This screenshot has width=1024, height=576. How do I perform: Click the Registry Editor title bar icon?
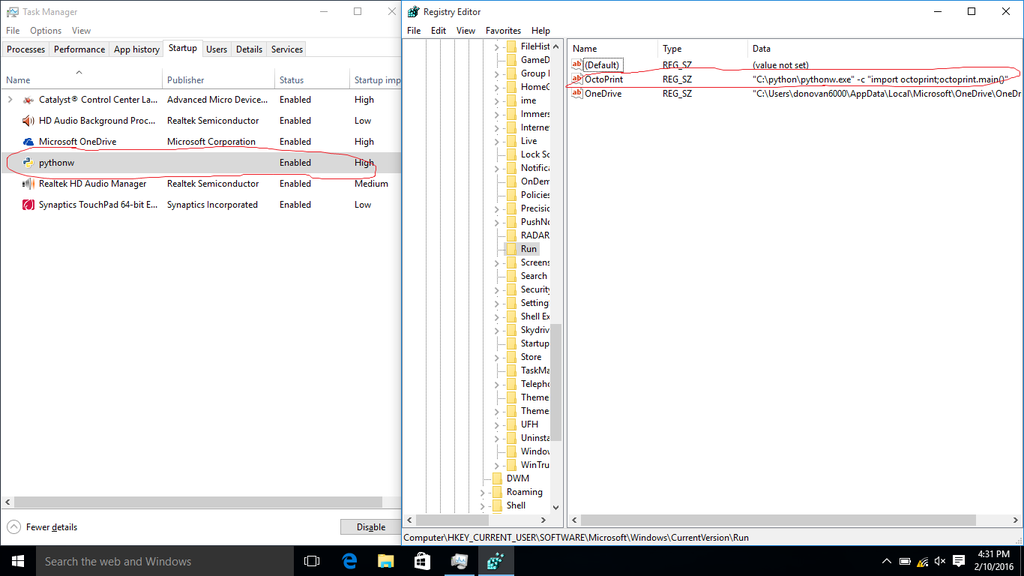coord(413,12)
